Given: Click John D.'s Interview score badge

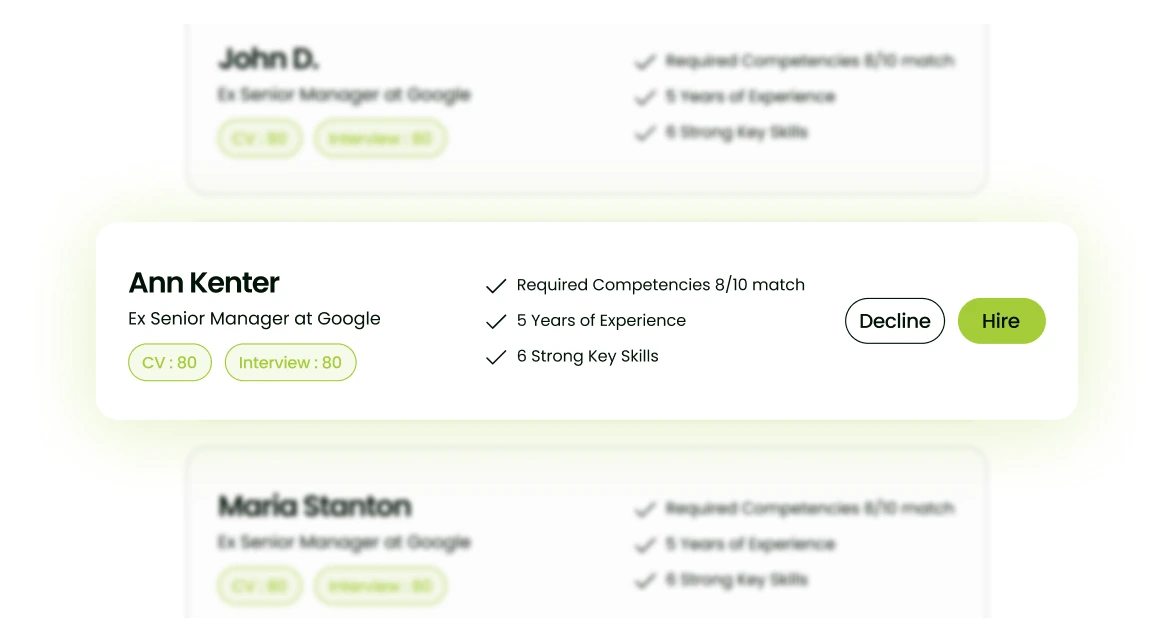Looking at the screenshot, I should [x=380, y=139].
